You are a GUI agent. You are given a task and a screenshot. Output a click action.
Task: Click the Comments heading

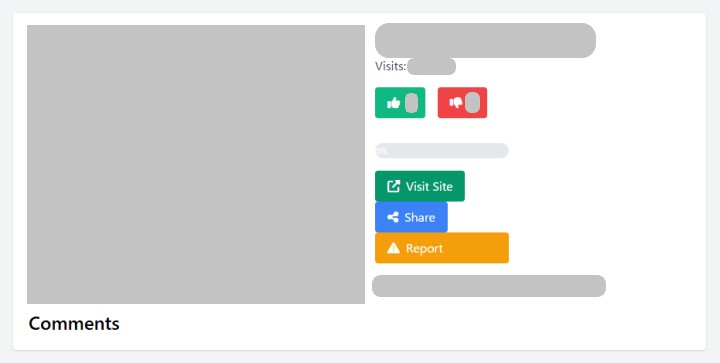pyautogui.click(x=74, y=324)
